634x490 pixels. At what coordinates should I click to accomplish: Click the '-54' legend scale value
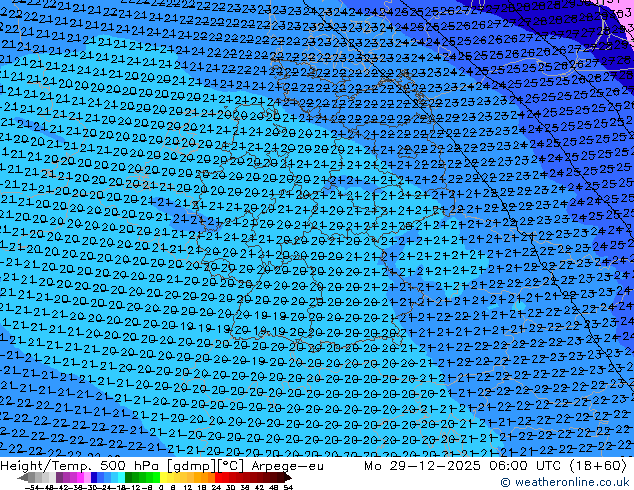(32, 488)
